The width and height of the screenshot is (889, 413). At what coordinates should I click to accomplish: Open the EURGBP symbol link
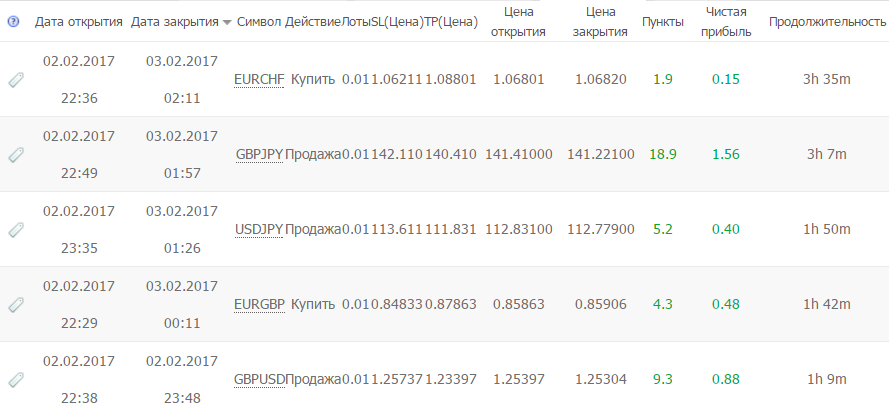click(x=259, y=304)
